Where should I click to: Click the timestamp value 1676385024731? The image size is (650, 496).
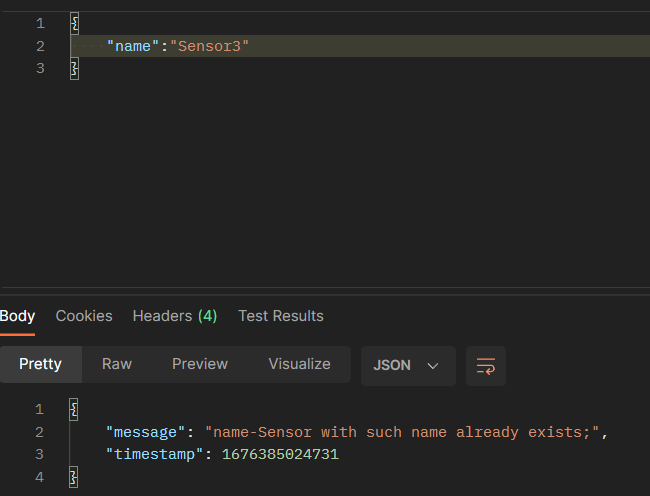(x=281, y=455)
